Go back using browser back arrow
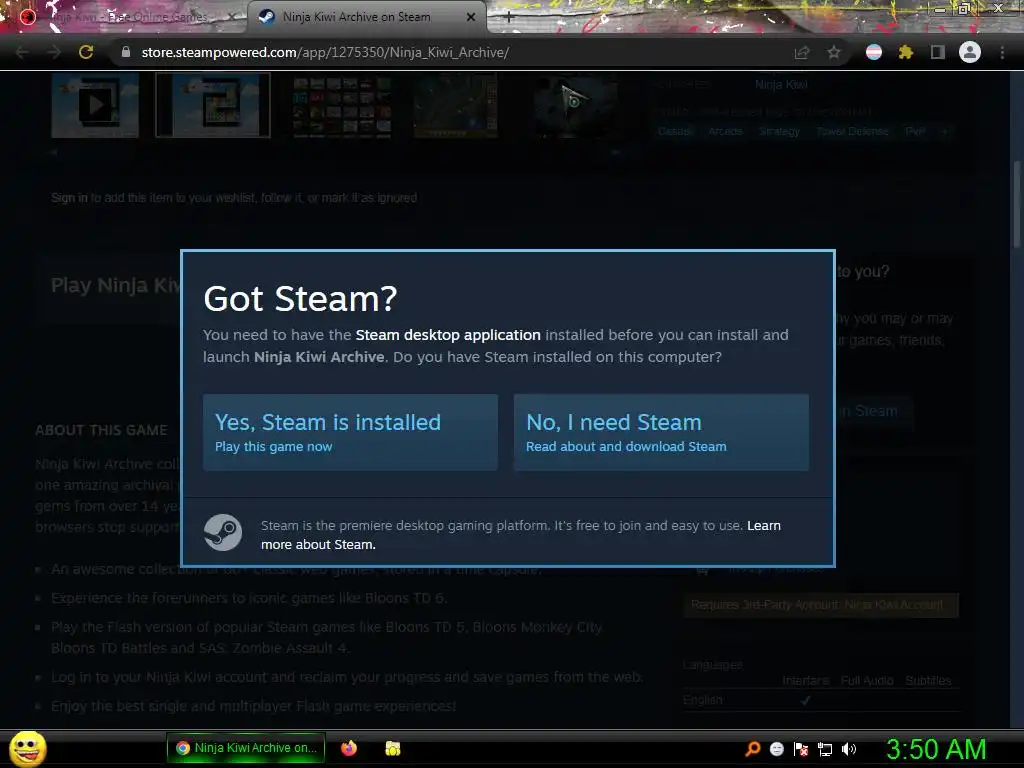This screenshot has height=768, width=1024. [x=22, y=52]
